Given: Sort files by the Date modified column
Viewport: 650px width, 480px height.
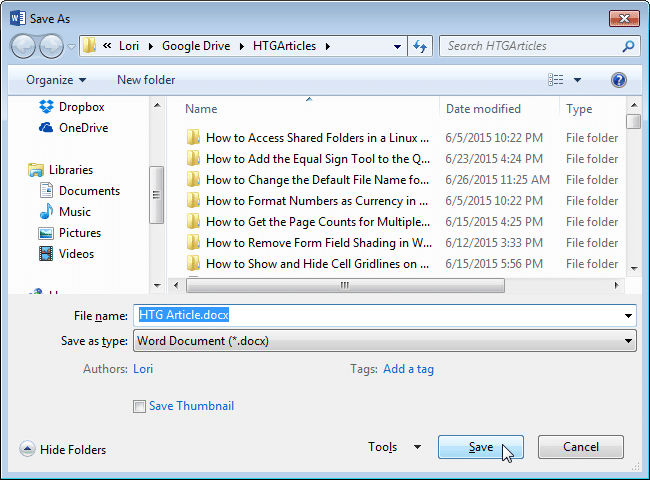Looking at the screenshot, I should (483, 109).
